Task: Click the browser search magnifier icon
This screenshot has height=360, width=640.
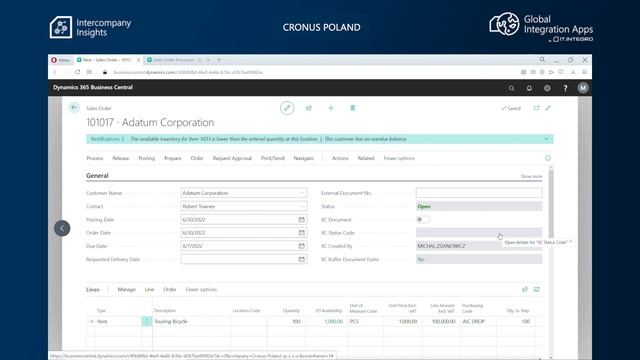Action: pos(542,60)
